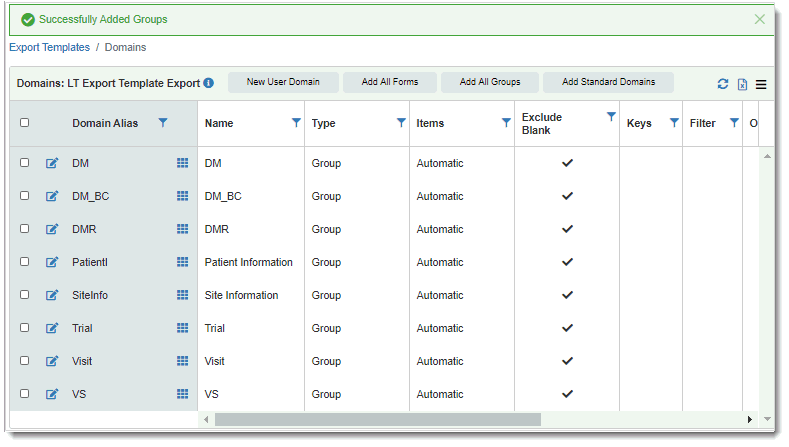Open grid icon for VS row
Screen dimensions: 789x447
[183, 394]
